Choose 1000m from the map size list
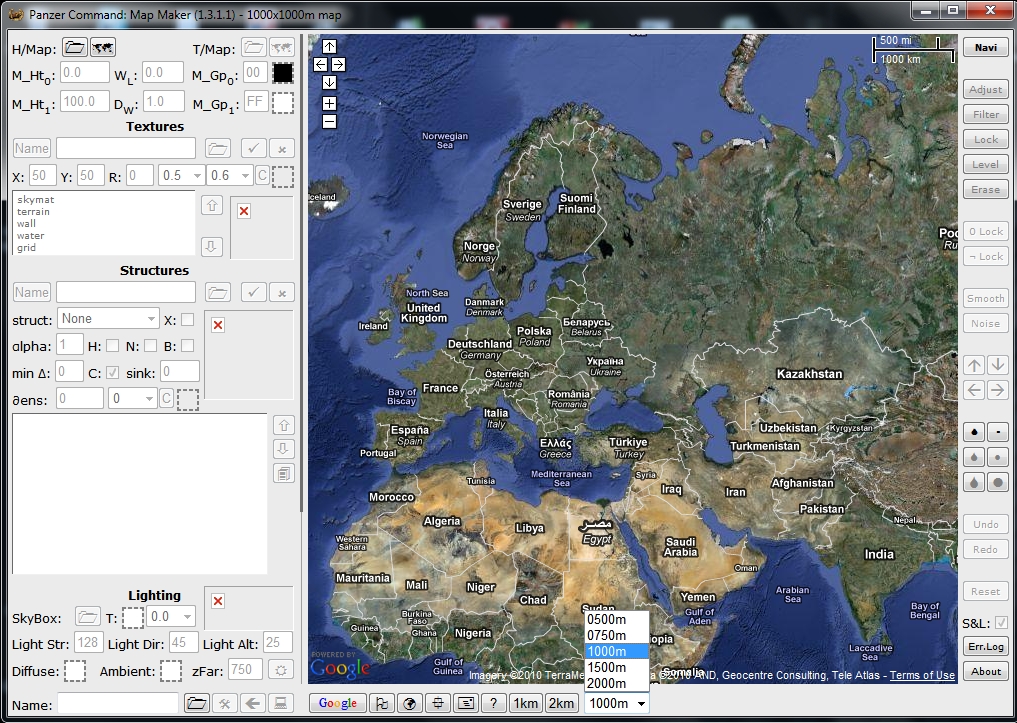Screen dimensions: 1017x723 click(616, 651)
